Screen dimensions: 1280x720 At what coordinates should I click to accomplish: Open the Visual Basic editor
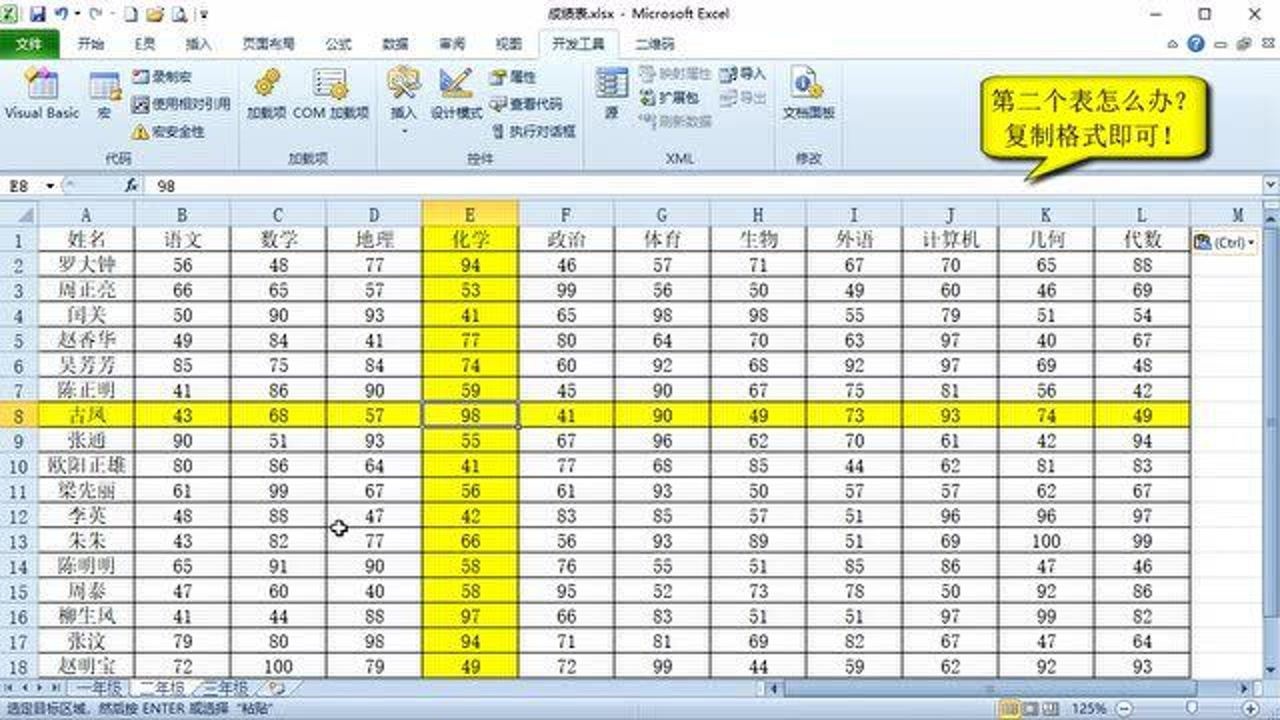[x=42, y=95]
